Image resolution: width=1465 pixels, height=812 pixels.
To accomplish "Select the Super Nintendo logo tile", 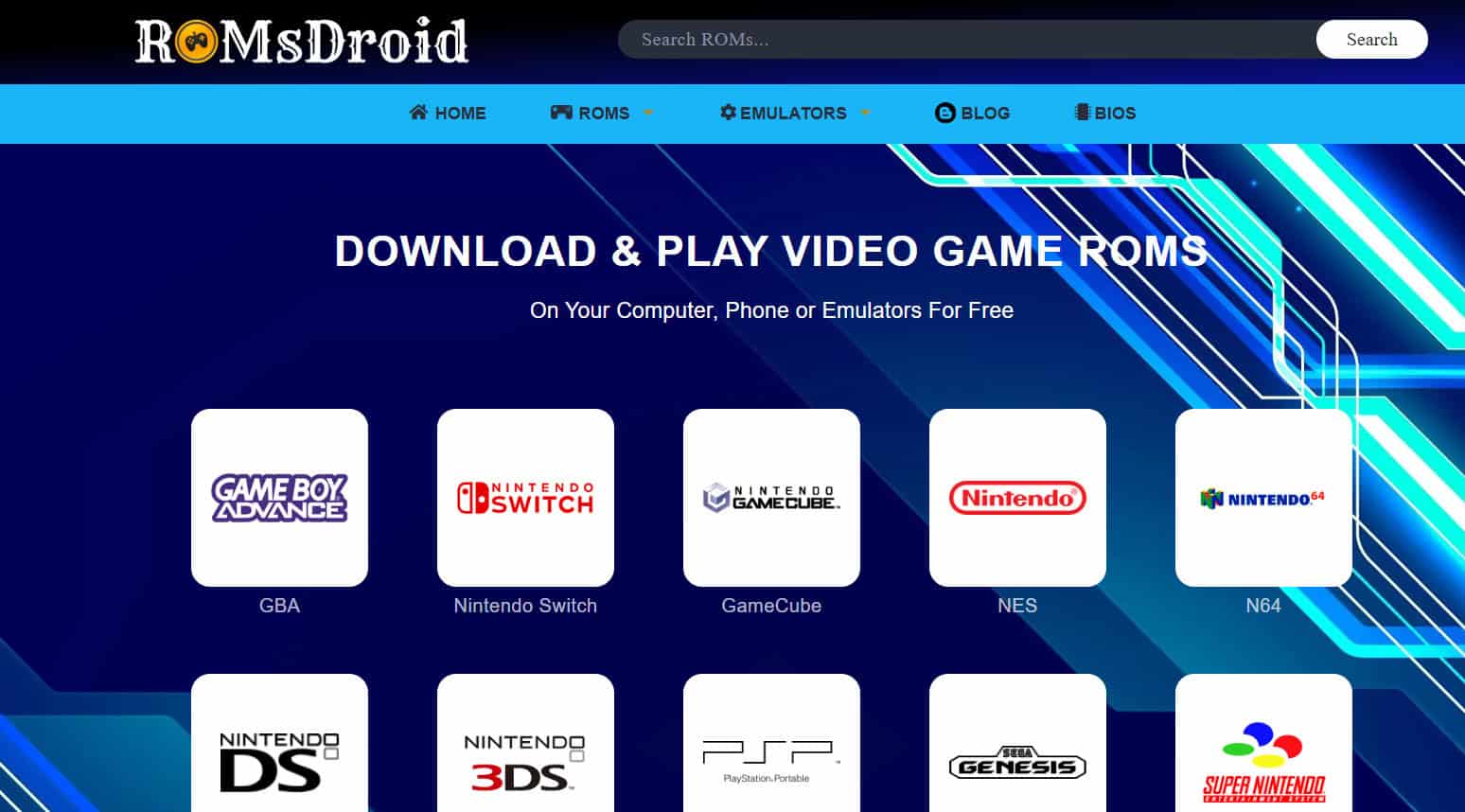I will (1262, 748).
